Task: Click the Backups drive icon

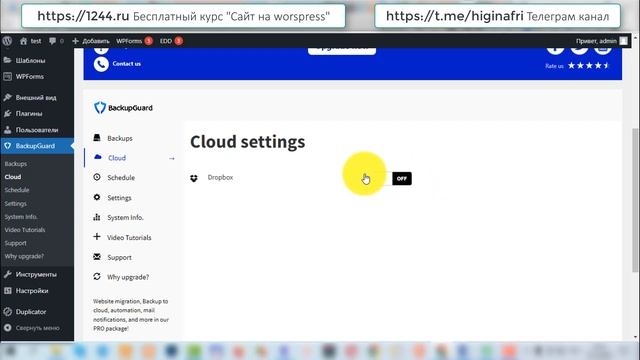Action: [x=97, y=138]
